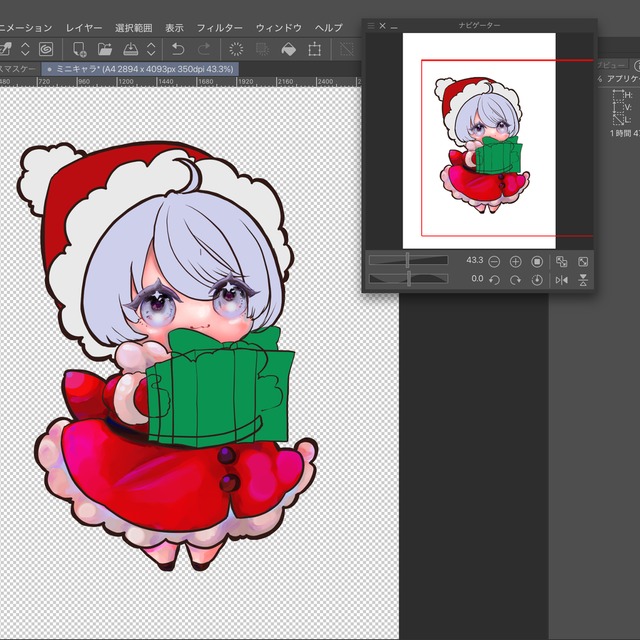Click the Navigator zoom slider
The width and height of the screenshot is (640, 640).
[x=408, y=261]
